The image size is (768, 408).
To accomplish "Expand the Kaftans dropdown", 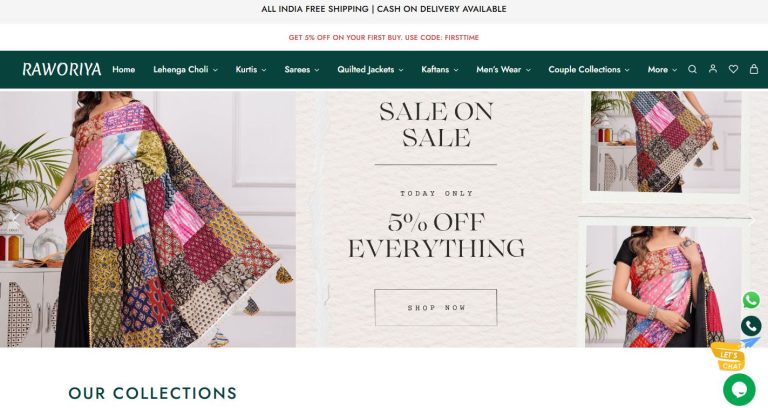I will (x=441, y=70).
